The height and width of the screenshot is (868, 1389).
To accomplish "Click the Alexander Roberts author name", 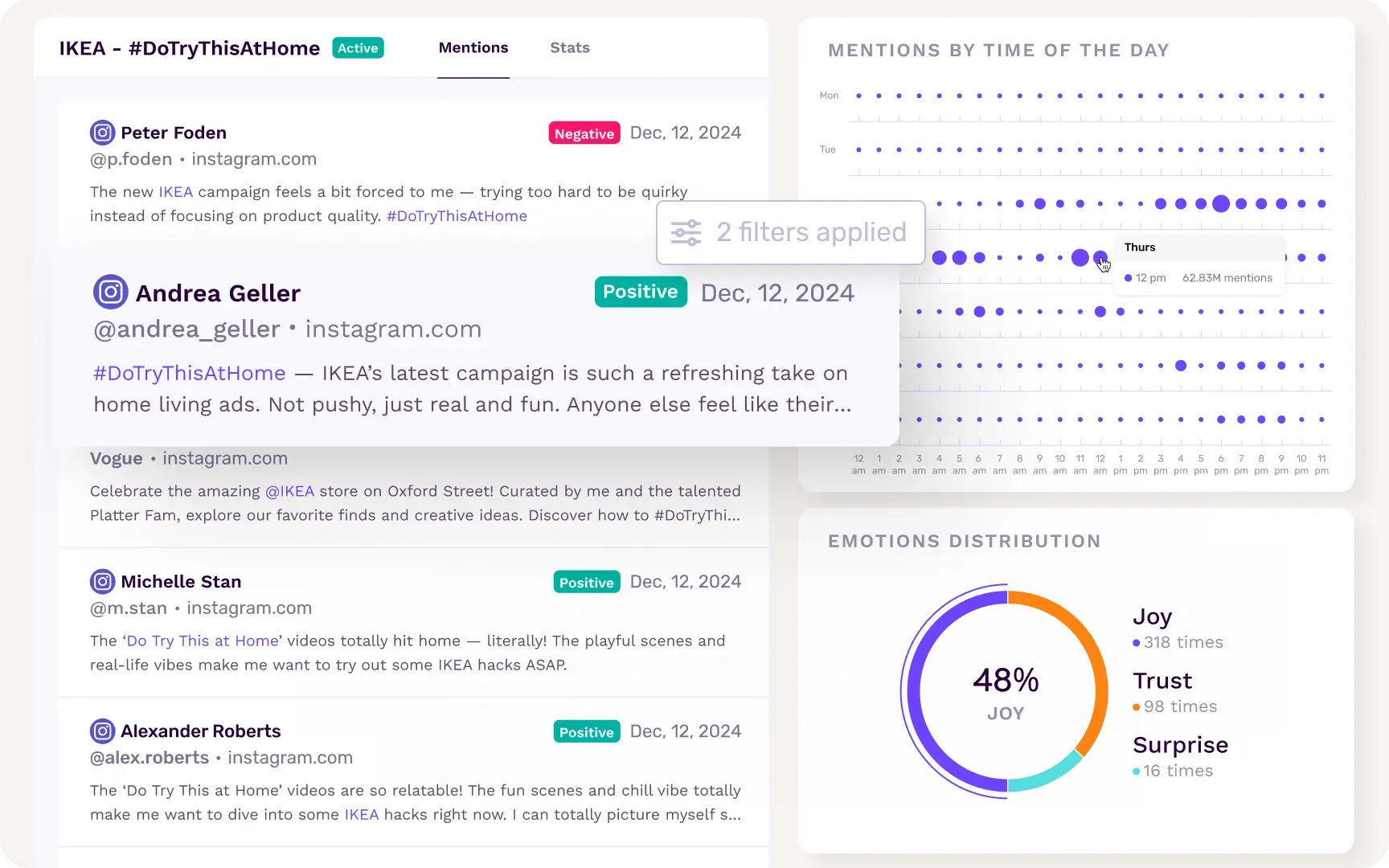I will click(x=201, y=731).
